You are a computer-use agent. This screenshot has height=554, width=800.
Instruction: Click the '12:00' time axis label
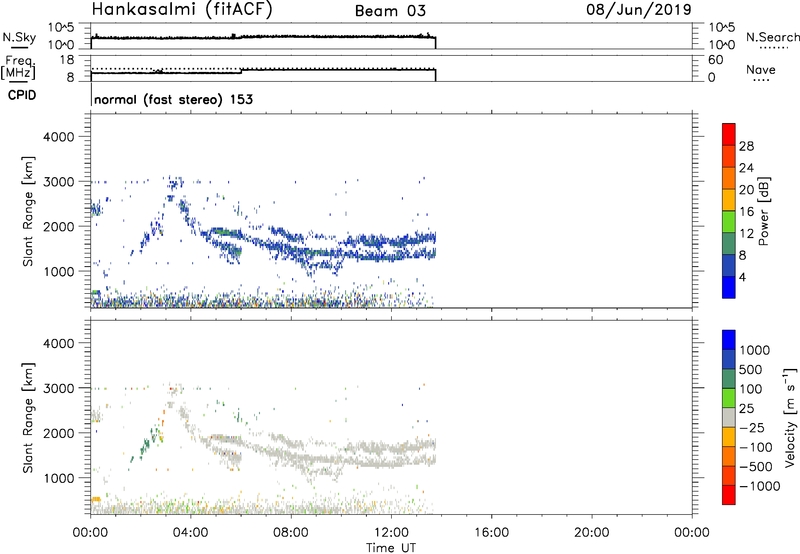pyautogui.click(x=391, y=533)
